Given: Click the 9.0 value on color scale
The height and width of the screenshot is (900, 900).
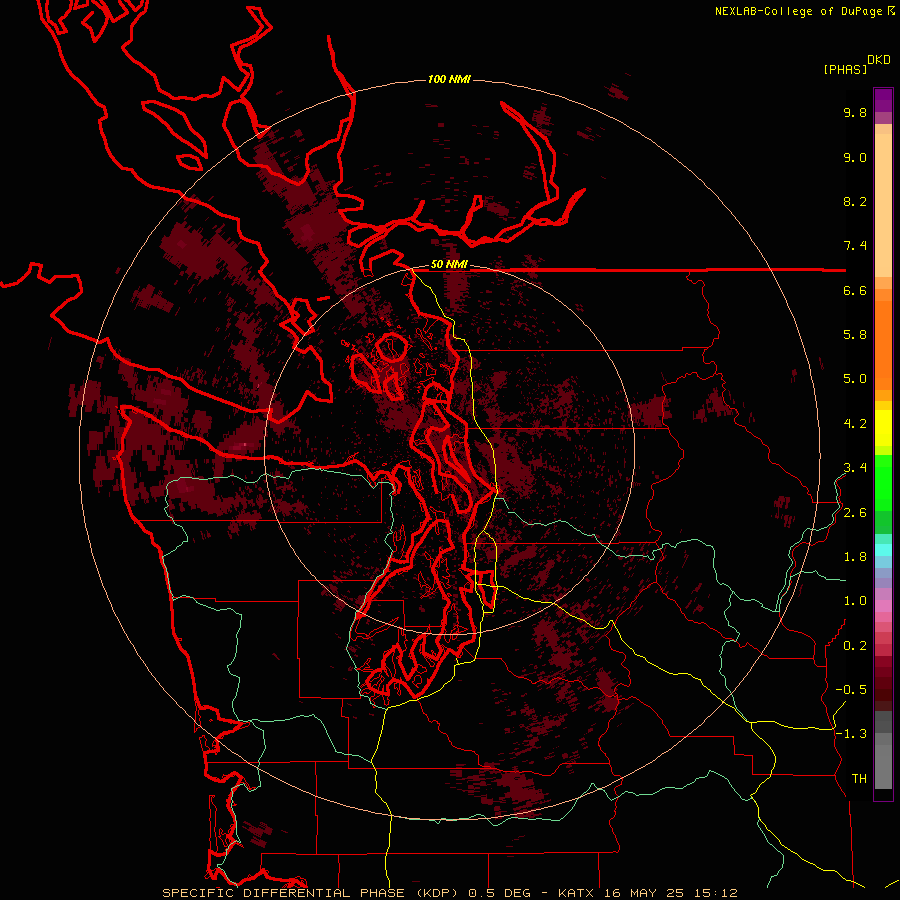Looking at the screenshot, I should 855,157.
